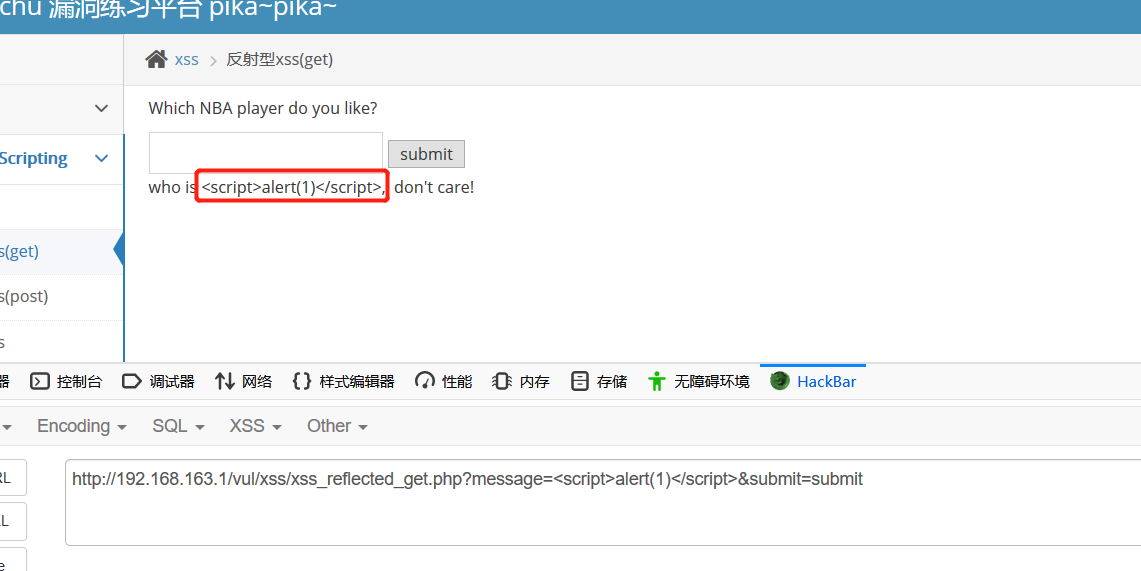This screenshot has height=571, width=1141.
Task: Open the 内存 memory tab
Action: tap(521, 381)
